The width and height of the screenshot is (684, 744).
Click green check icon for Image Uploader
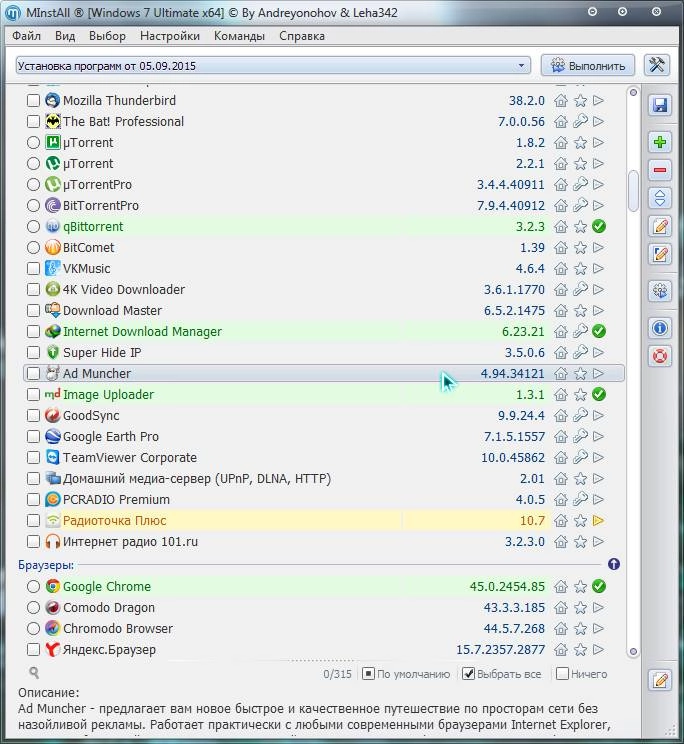[x=599, y=394]
